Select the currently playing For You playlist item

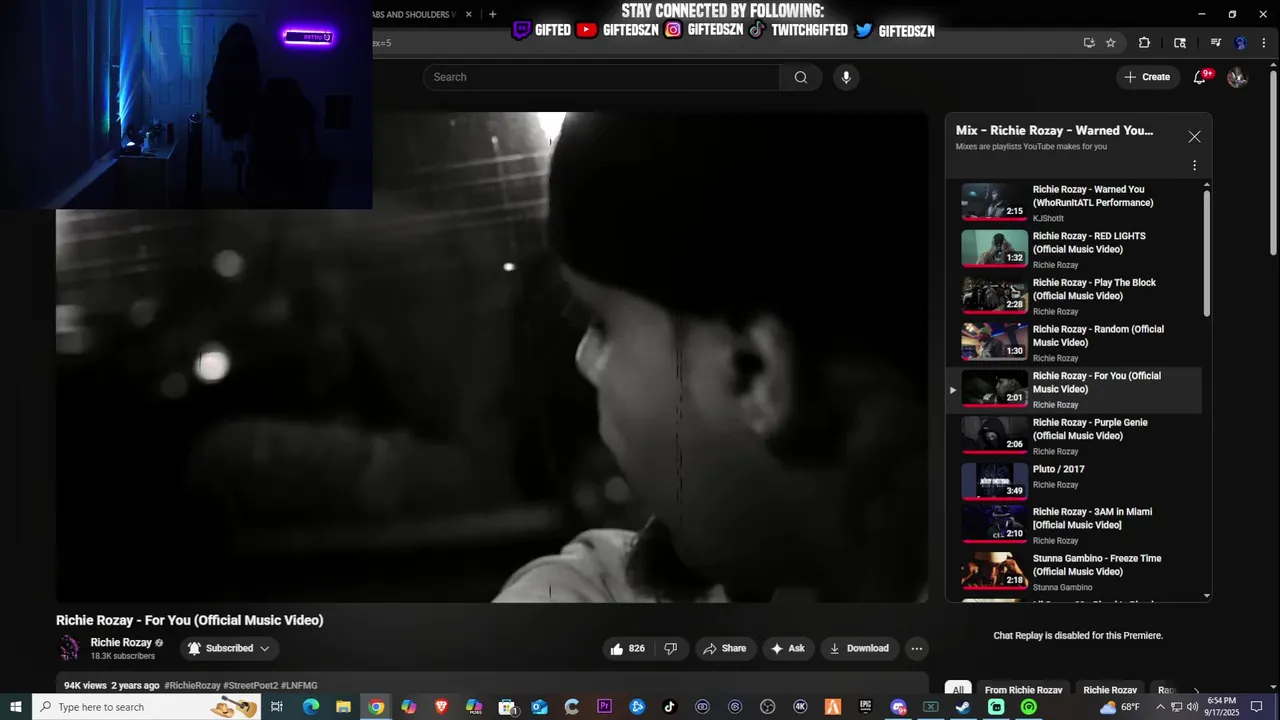(x=1074, y=390)
